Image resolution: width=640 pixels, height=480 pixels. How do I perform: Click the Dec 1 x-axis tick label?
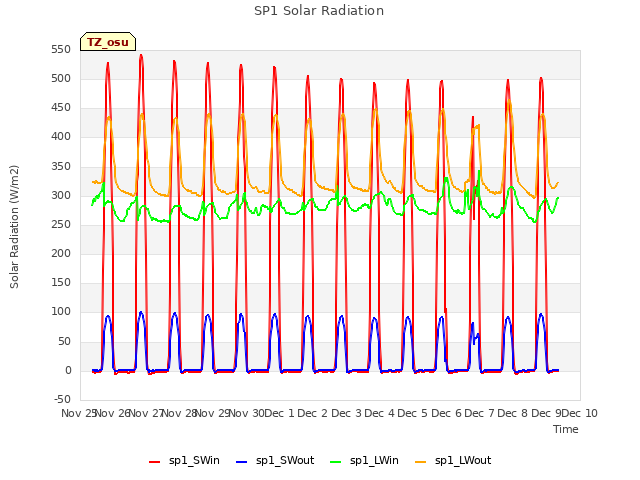(280, 413)
